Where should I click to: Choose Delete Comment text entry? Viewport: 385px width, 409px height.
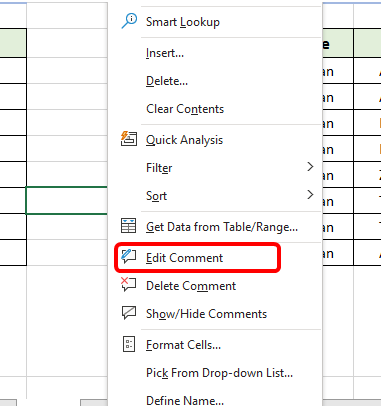pos(191,286)
